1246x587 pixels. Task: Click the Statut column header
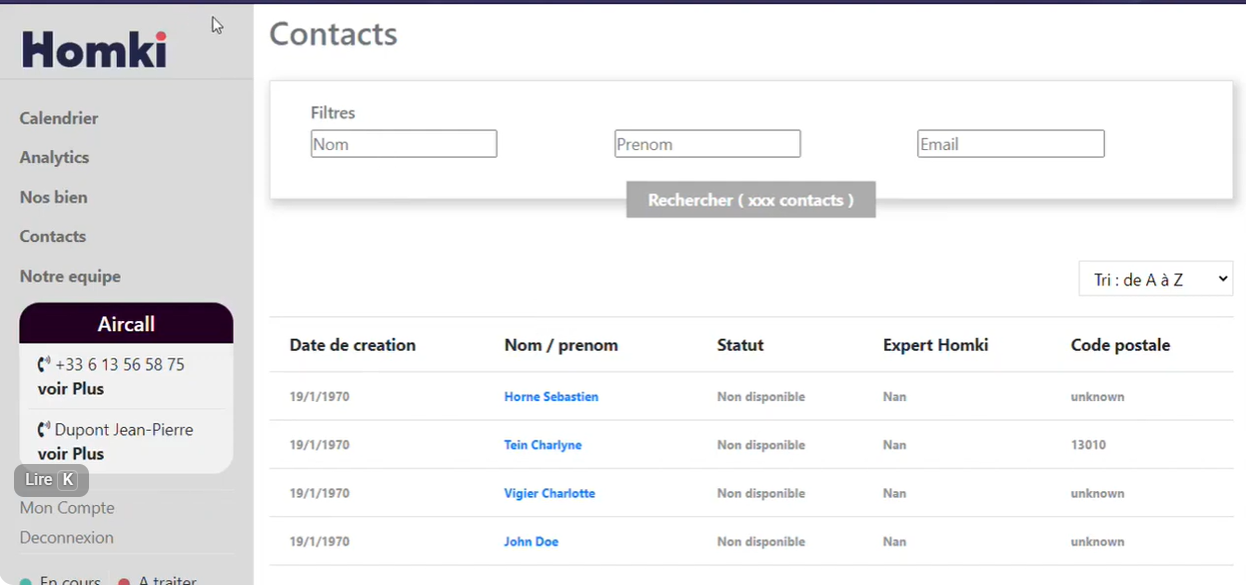[x=740, y=345]
